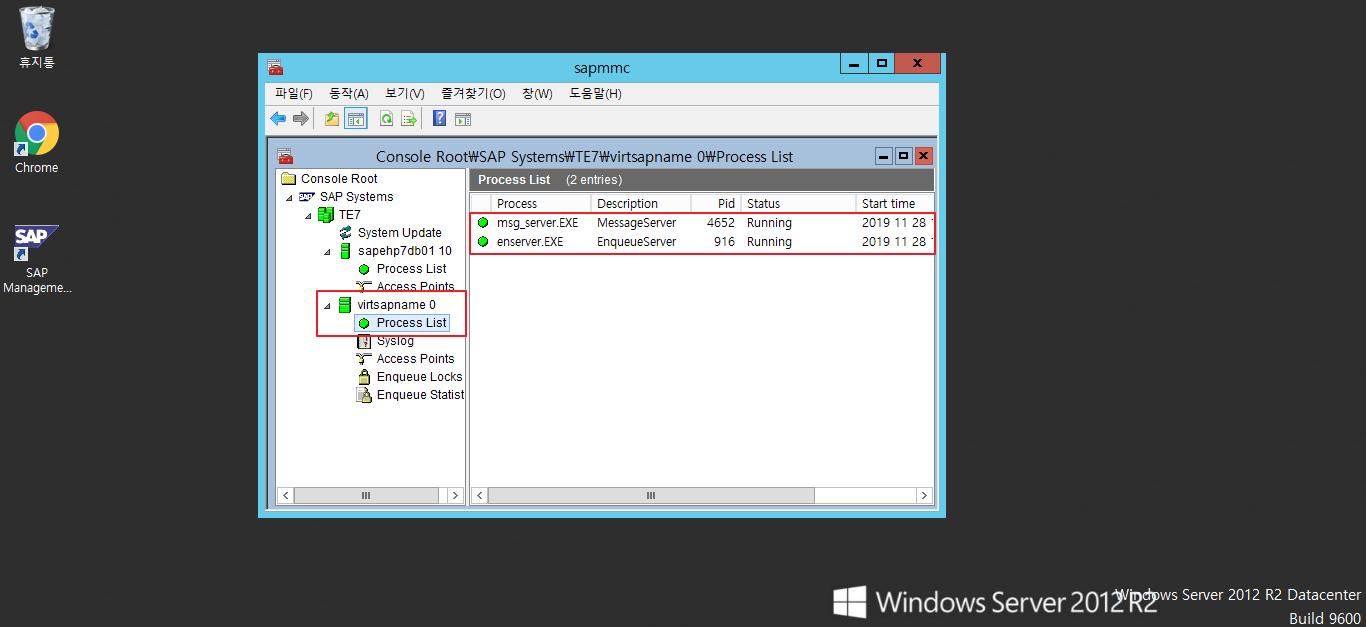Click the enserver.EXE process name
Screen dimensions: 1366x627
point(530,242)
